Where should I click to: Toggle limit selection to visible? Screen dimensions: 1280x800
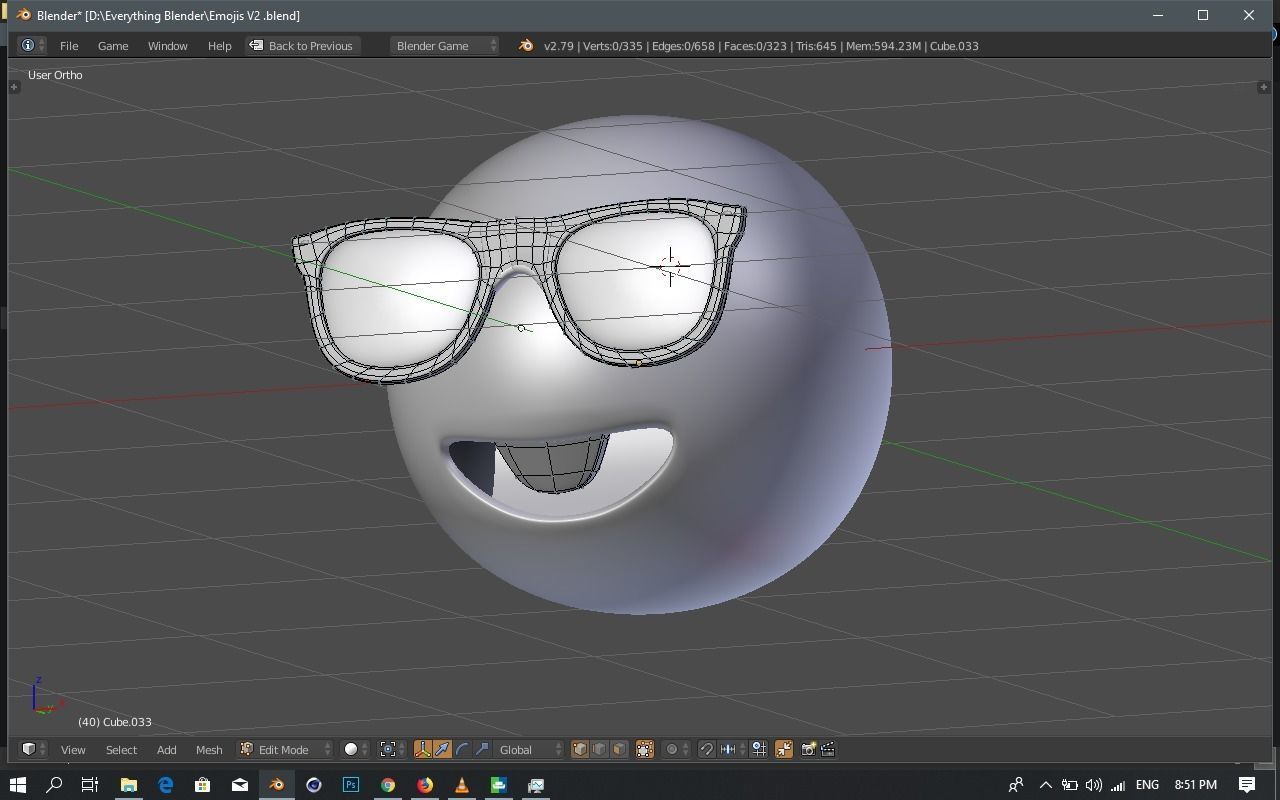pos(645,749)
